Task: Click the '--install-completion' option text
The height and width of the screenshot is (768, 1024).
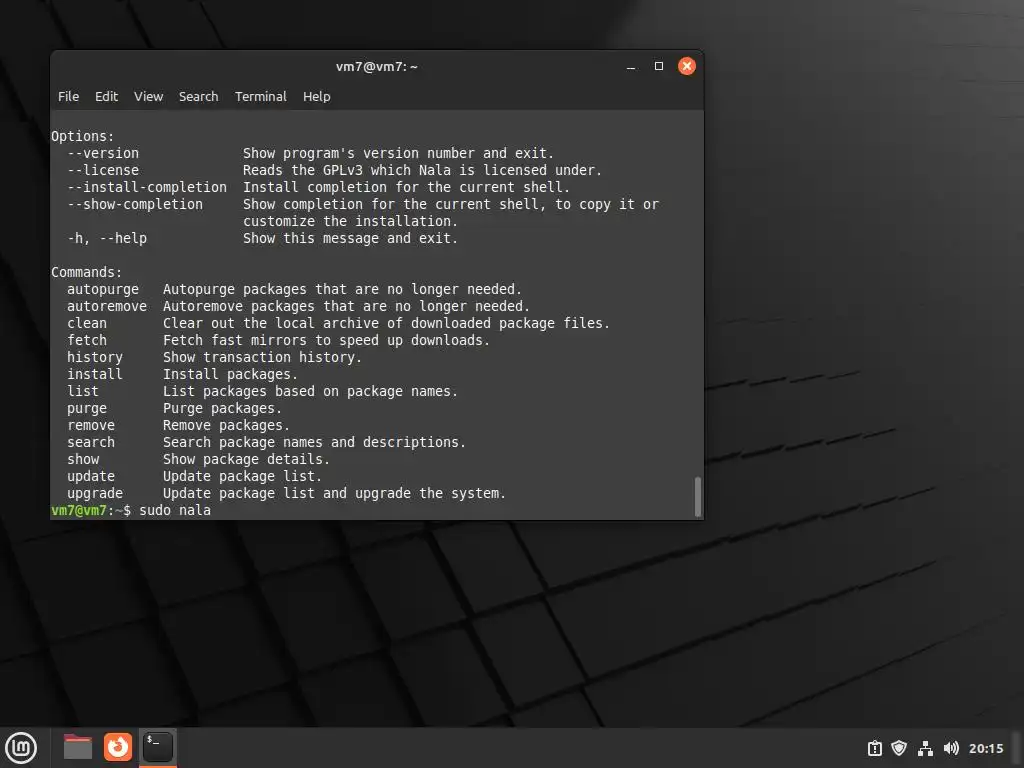Action: 147,187
